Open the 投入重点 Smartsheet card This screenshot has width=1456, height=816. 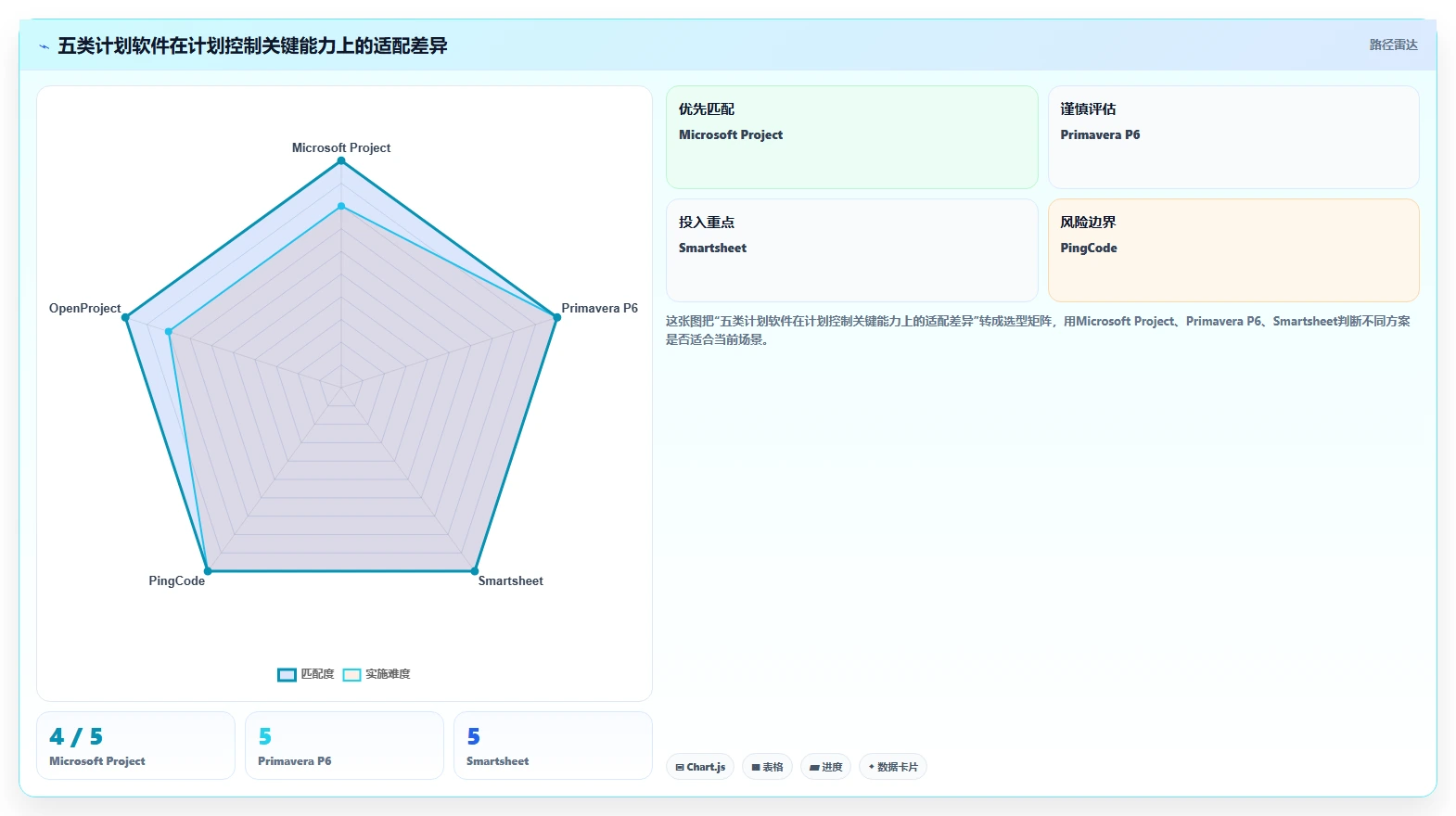tap(851, 250)
